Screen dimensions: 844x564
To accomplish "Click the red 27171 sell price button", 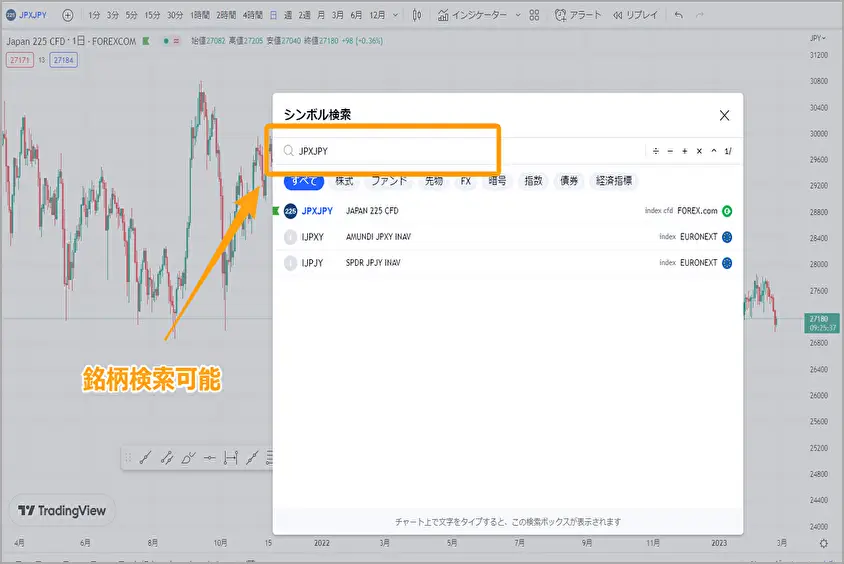I will pyautogui.click(x=20, y=60).
